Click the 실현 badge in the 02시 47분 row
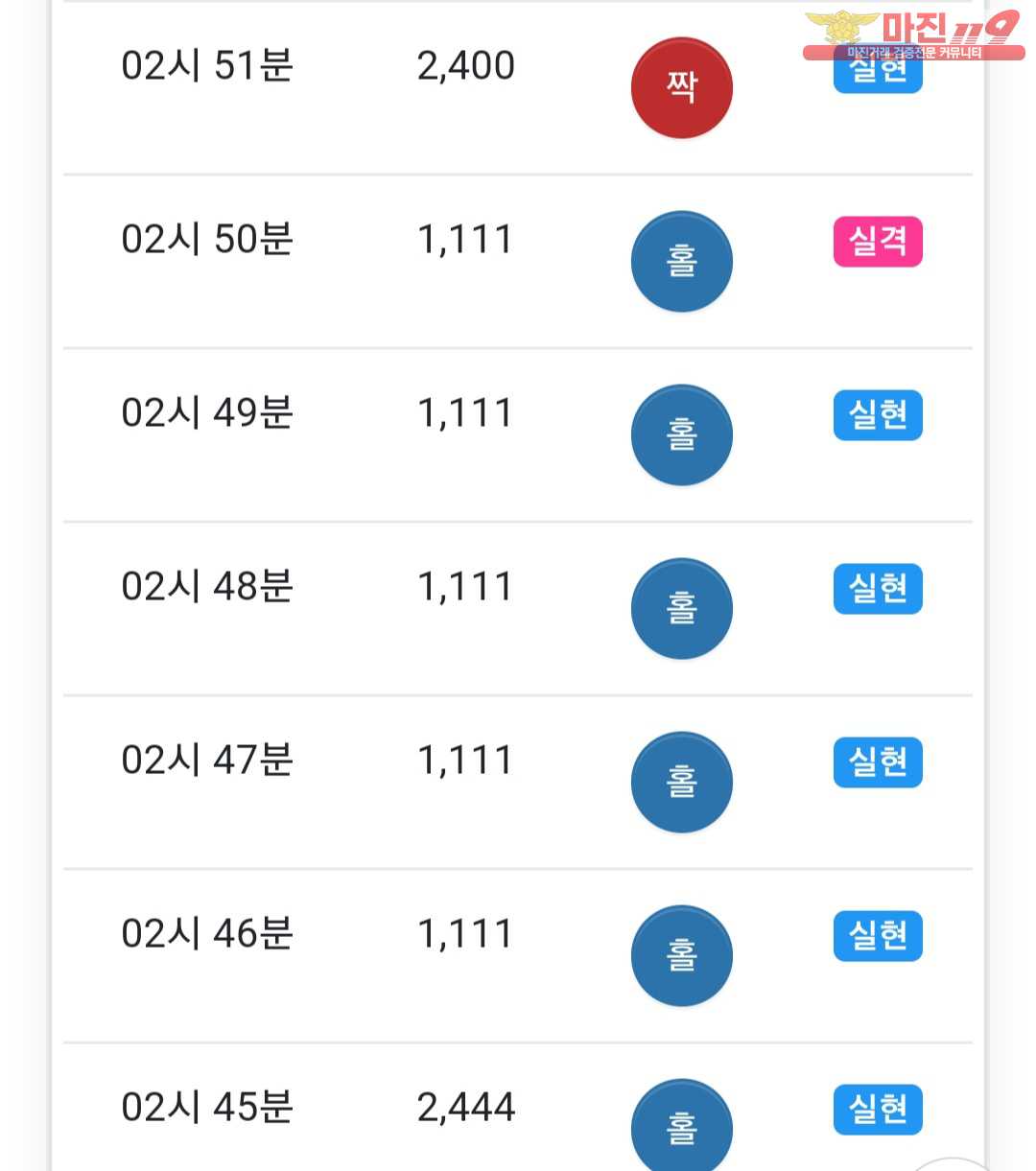Screen dimensions: 1036x1171 click(x=878, y=762)
